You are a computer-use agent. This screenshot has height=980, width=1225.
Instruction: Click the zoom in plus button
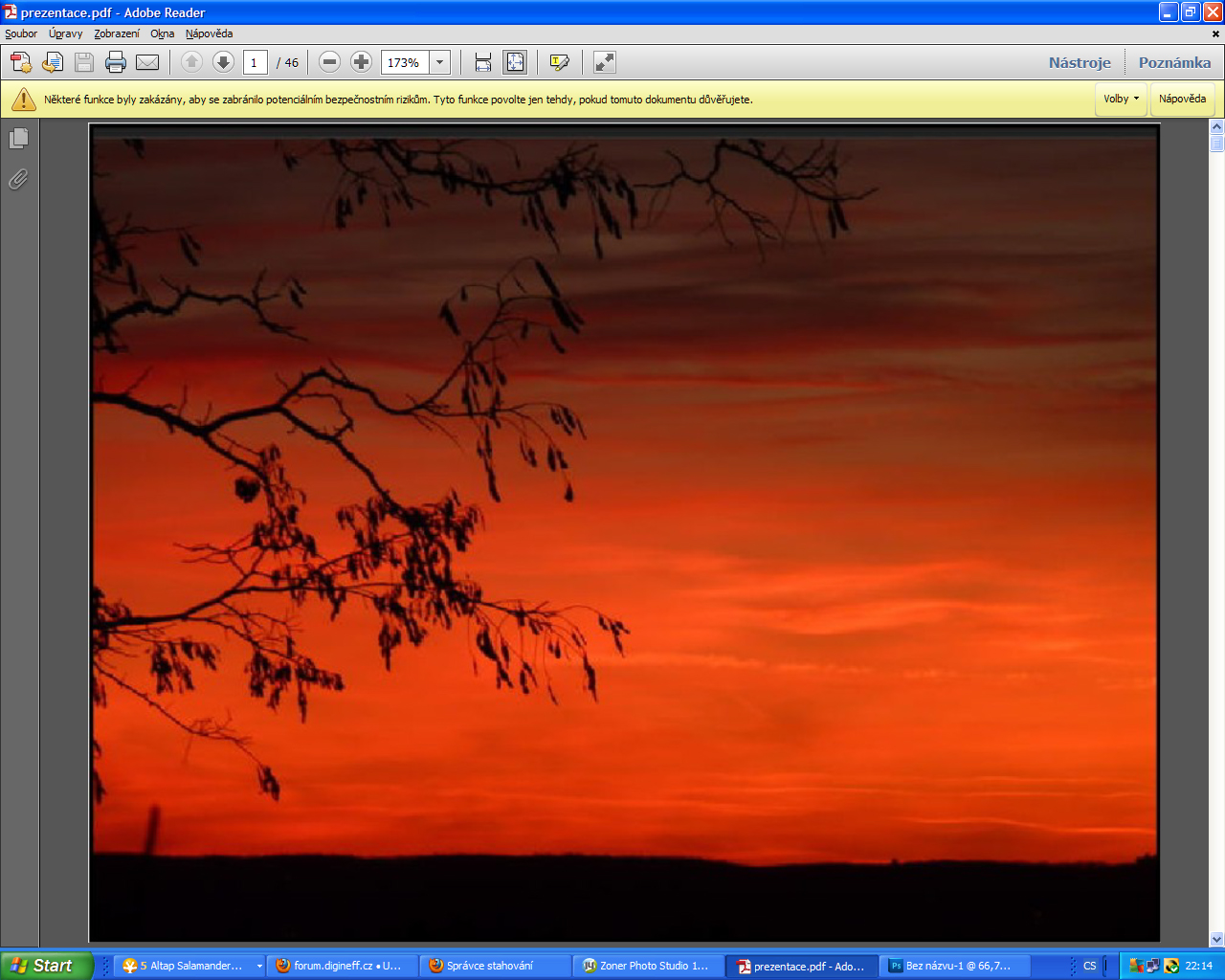(361, 63)
